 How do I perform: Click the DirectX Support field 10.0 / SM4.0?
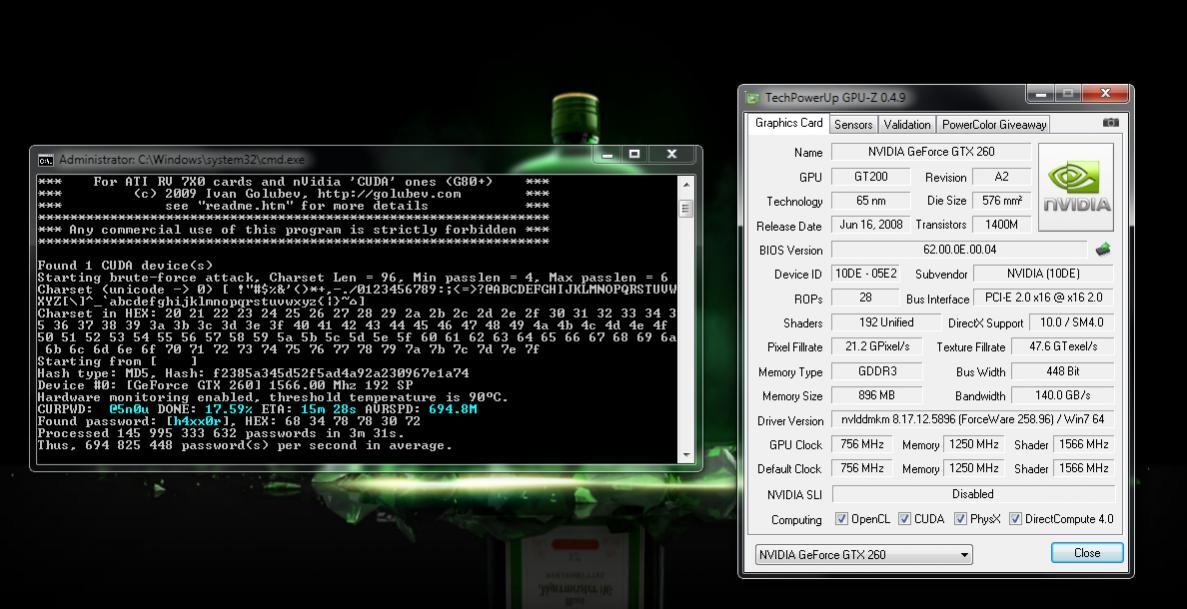pos(1071,322)
